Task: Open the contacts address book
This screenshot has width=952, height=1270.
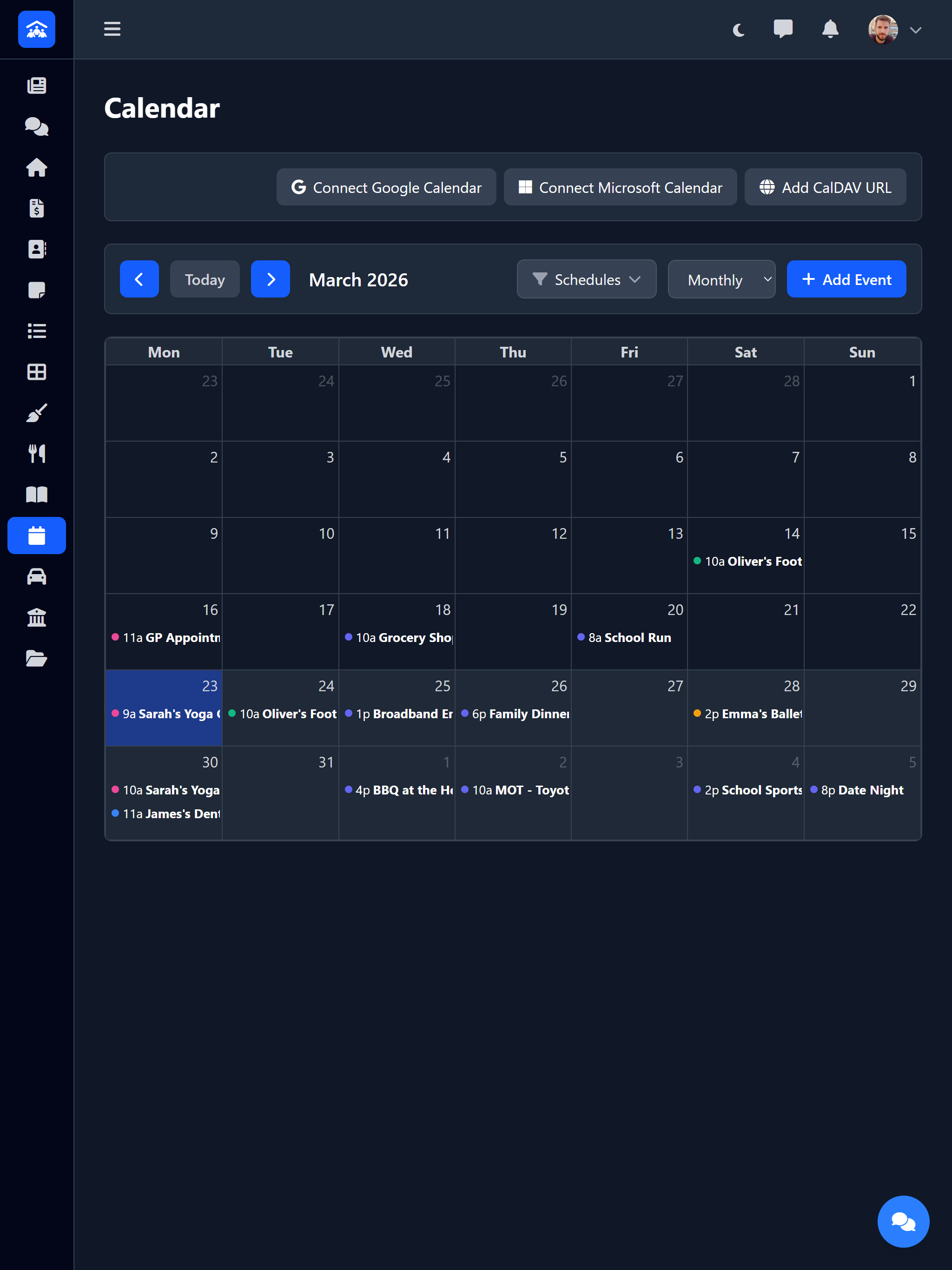Action: click(x=37, y=249)
